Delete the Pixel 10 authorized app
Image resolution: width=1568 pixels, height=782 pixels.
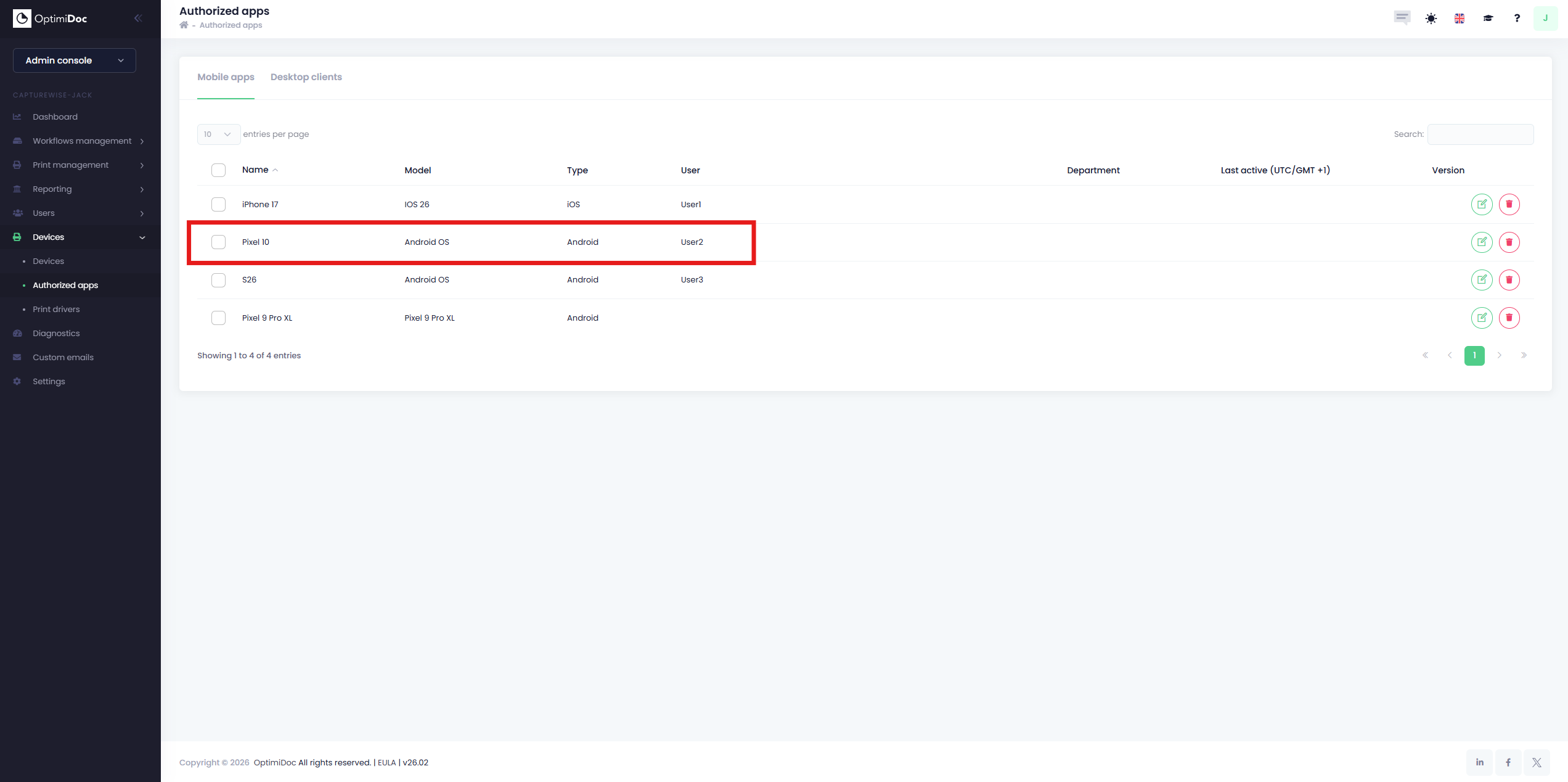coord(1509,242)
